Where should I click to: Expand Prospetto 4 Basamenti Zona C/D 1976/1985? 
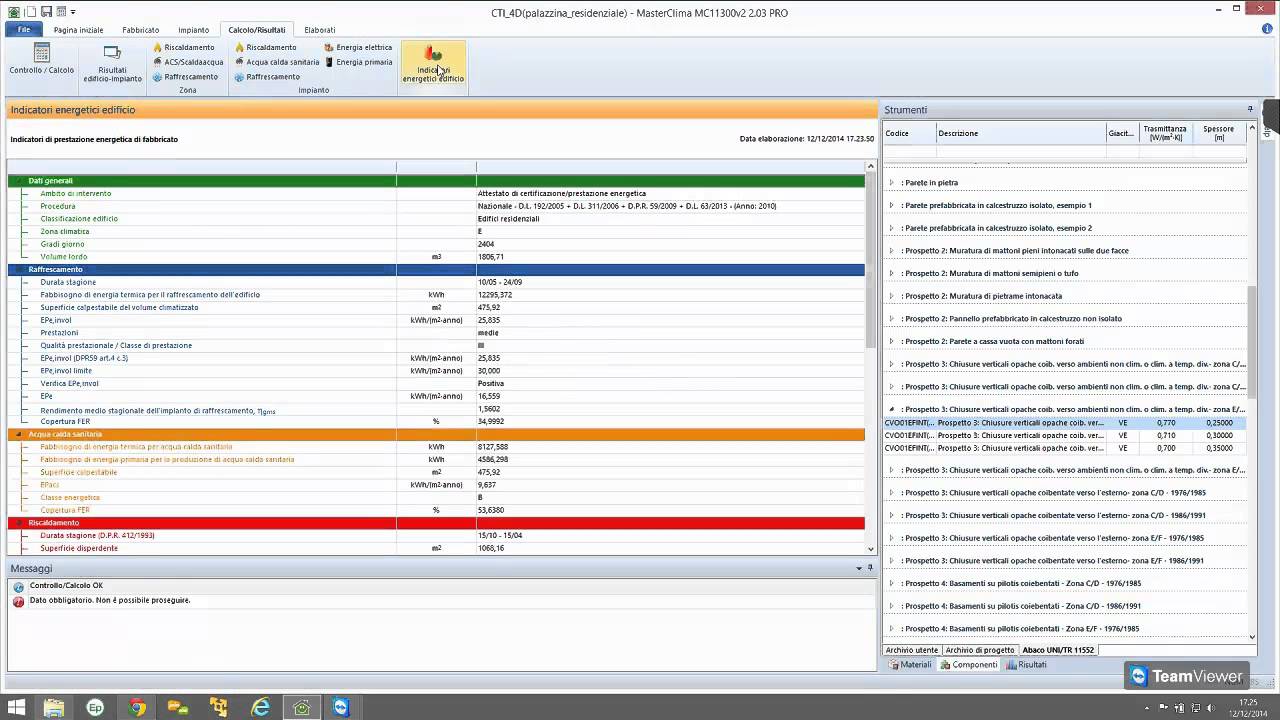click(891, 583)
